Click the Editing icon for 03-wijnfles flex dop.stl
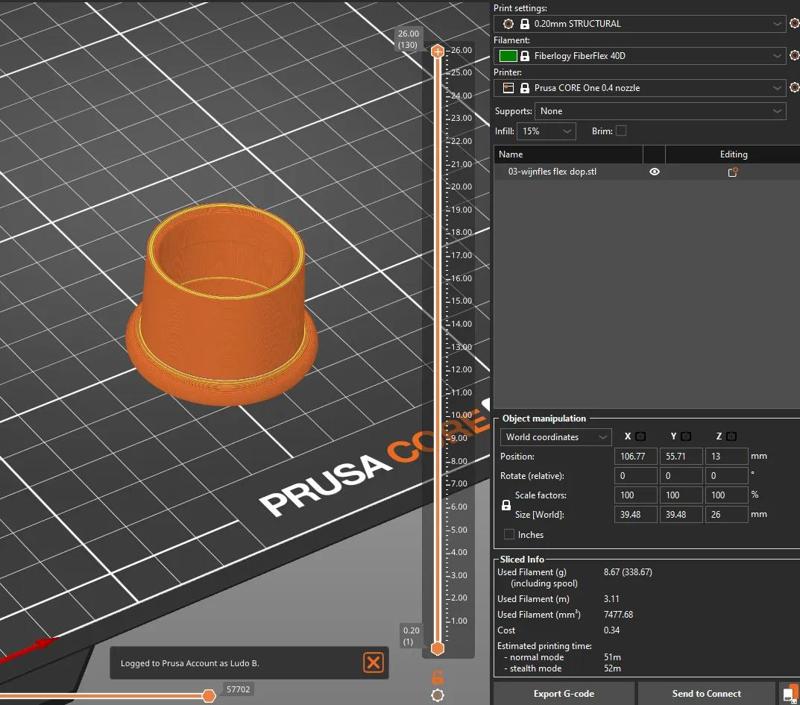 (733, 172)
